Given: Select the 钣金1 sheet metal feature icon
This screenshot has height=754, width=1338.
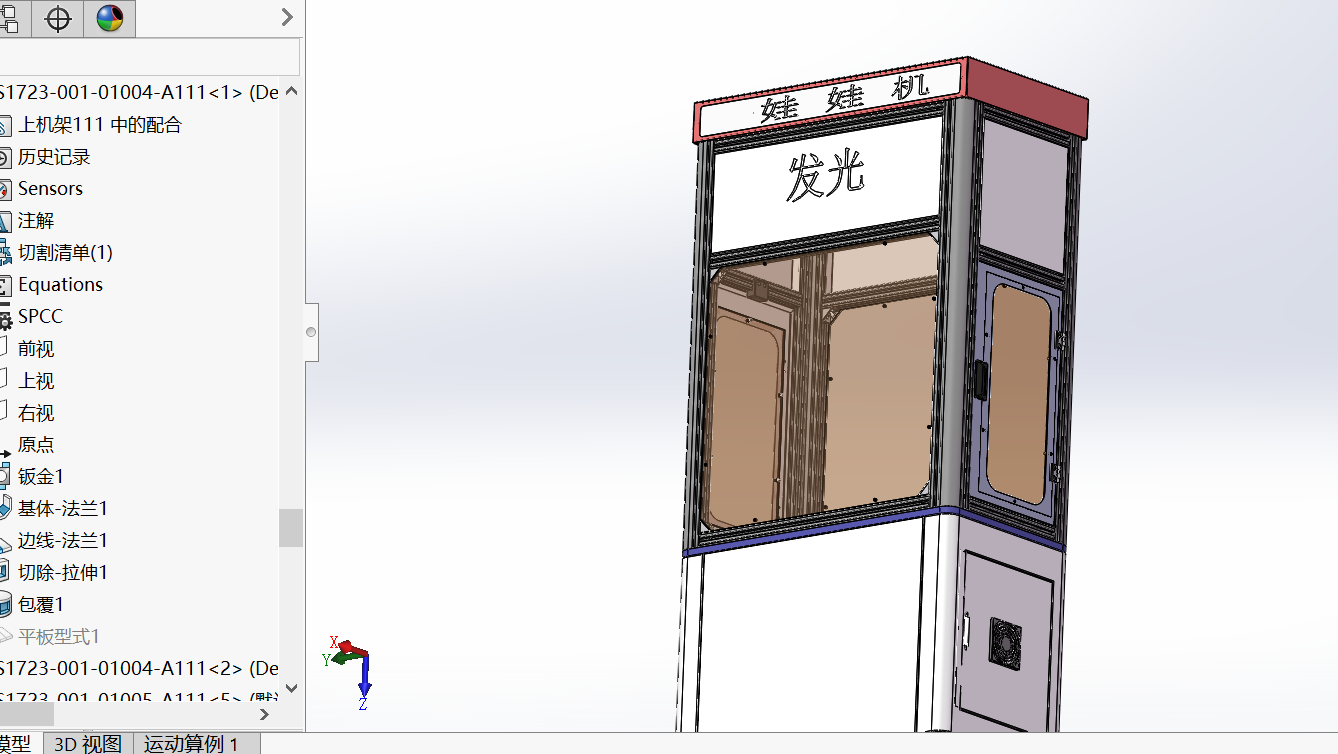Looking at the screenshot, I should coord(9,476).
